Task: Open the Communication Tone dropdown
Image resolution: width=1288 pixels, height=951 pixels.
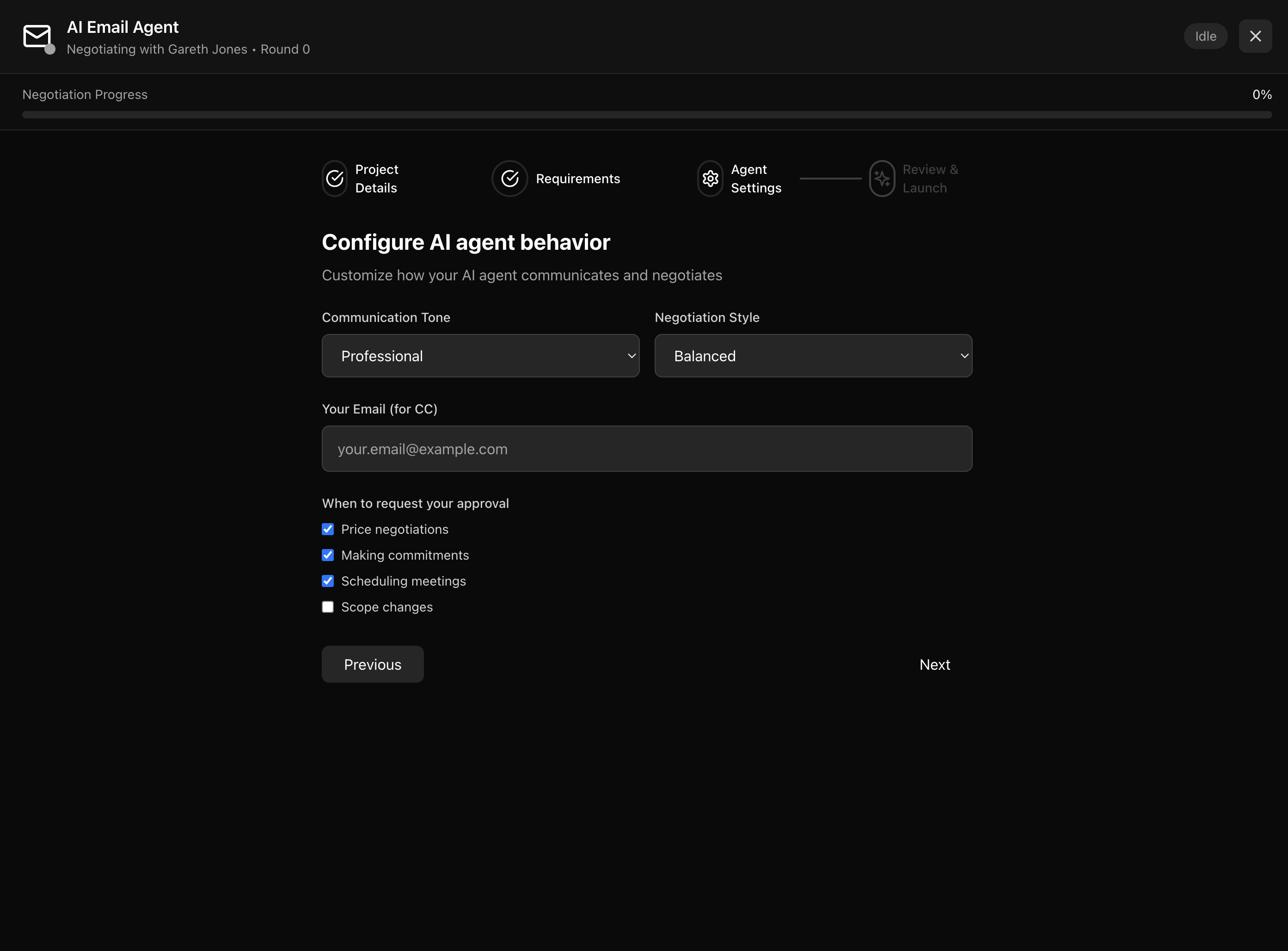Action: [x=480, y=356]
